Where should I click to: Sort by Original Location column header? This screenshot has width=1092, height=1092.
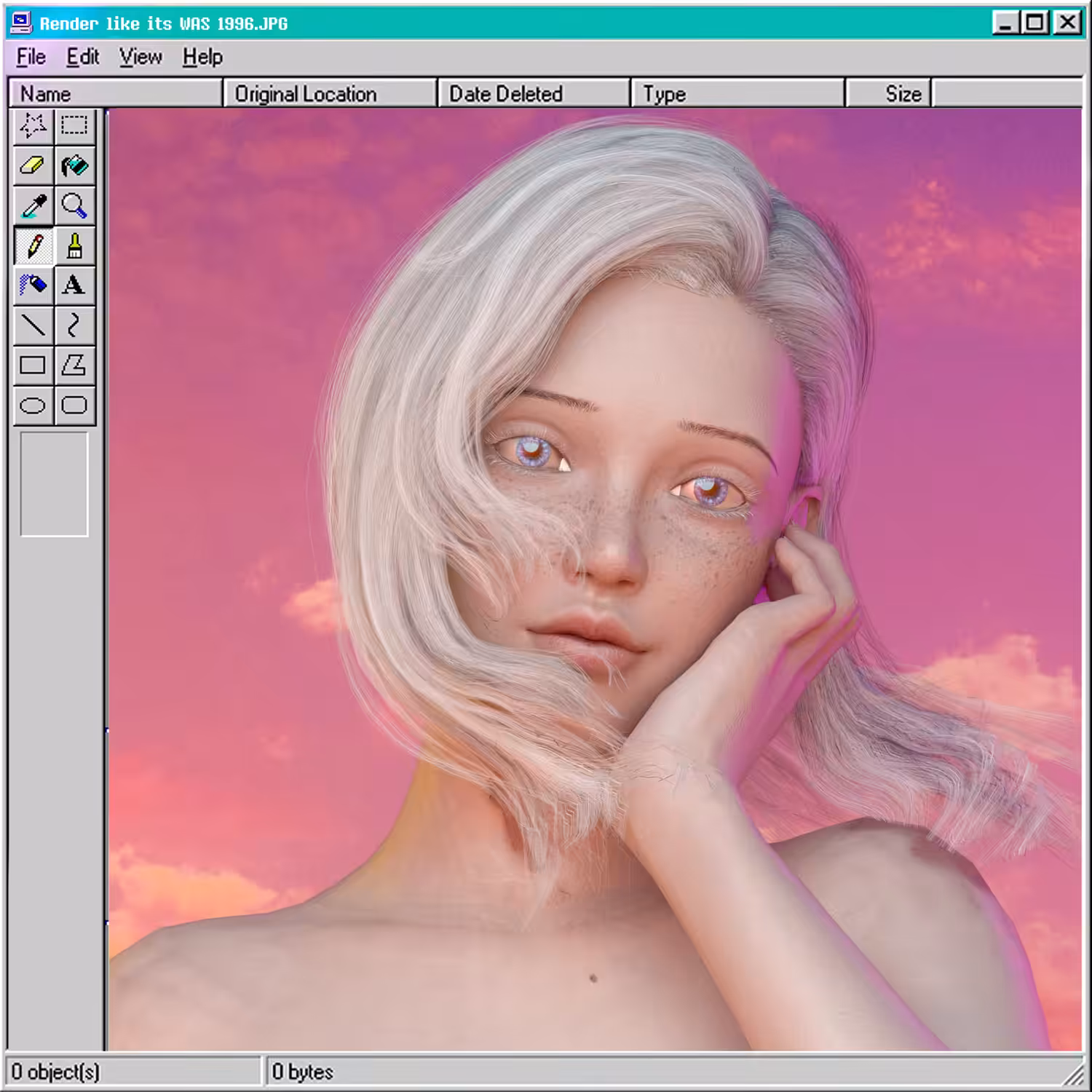point(331,94)
